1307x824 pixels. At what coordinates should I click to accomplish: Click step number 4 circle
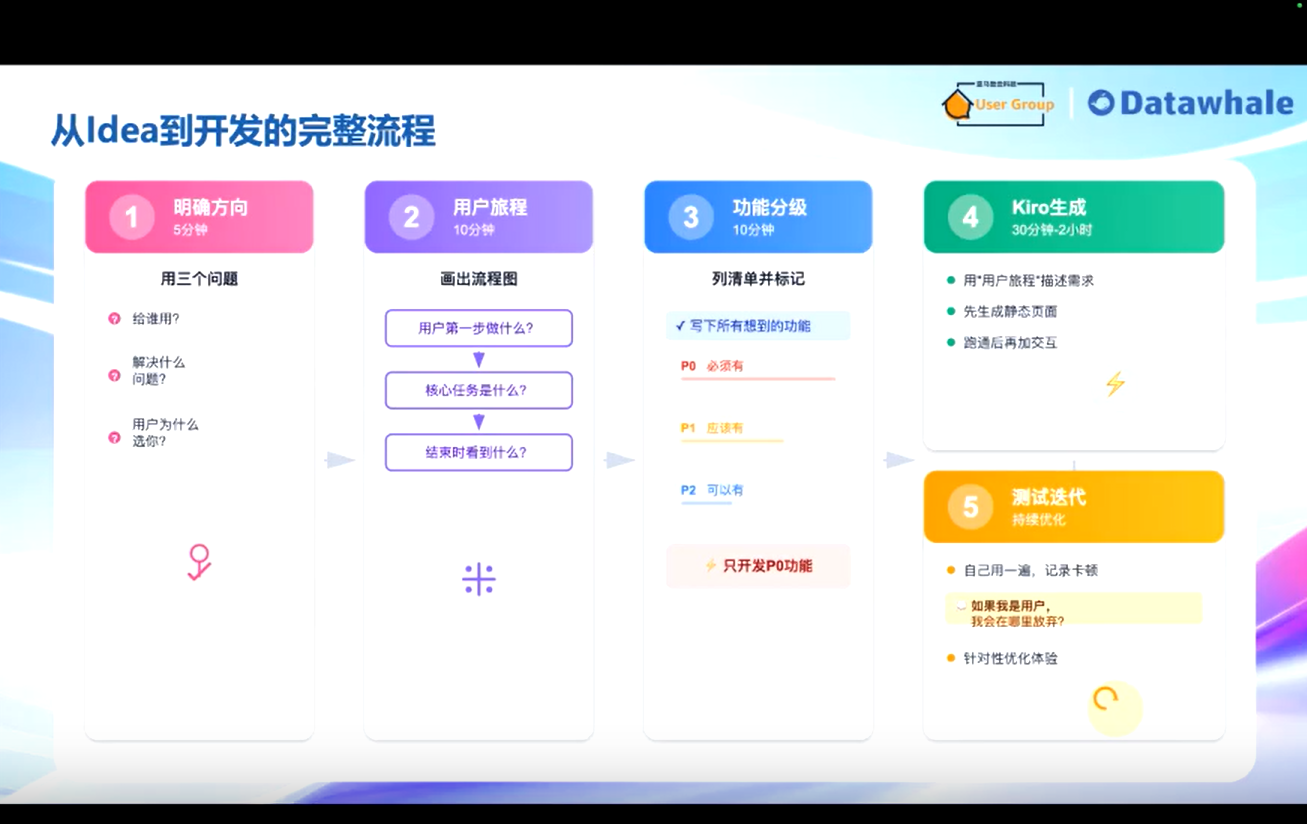[x=970, y=217]
